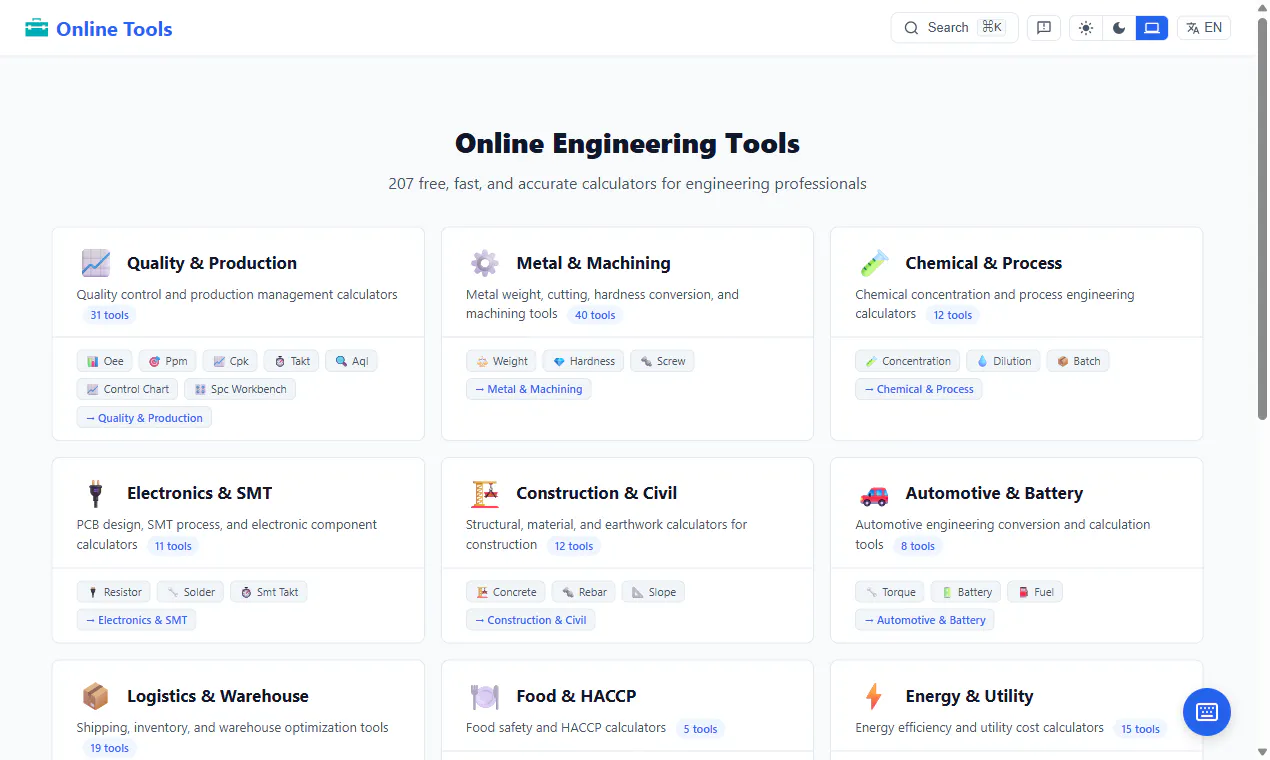Image resolution: width=1270 pixels, height=760 pixels.
Task: Click the Chemical & Process test tube icon
Action: tap(874, 263)
